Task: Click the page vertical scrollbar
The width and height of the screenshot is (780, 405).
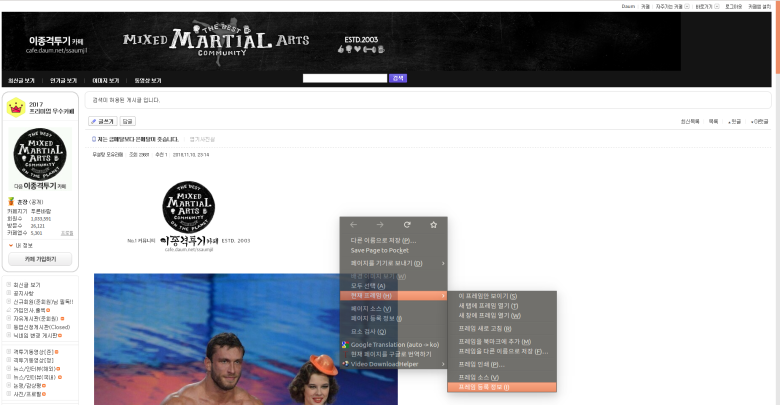Action: pos(776,200)
